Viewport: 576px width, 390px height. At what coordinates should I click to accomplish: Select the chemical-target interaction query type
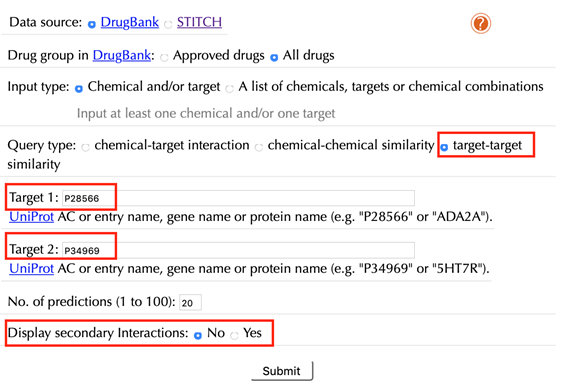click(85, 148)
